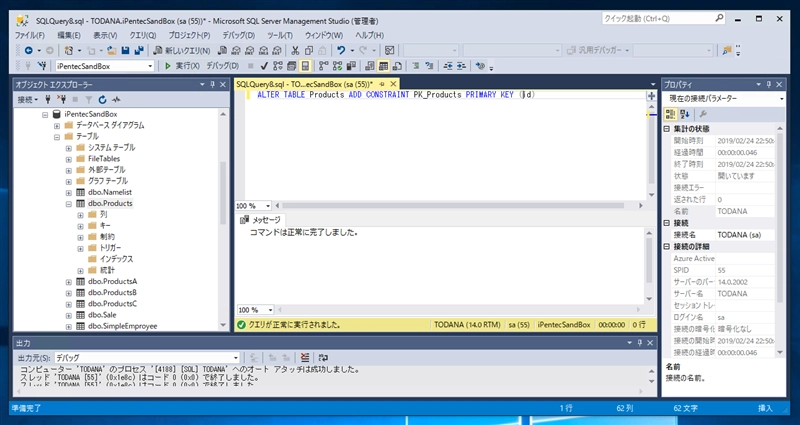Collapse the iPentecSandBox database node
This screenshot has width=800, height=425.
point(45,114)
